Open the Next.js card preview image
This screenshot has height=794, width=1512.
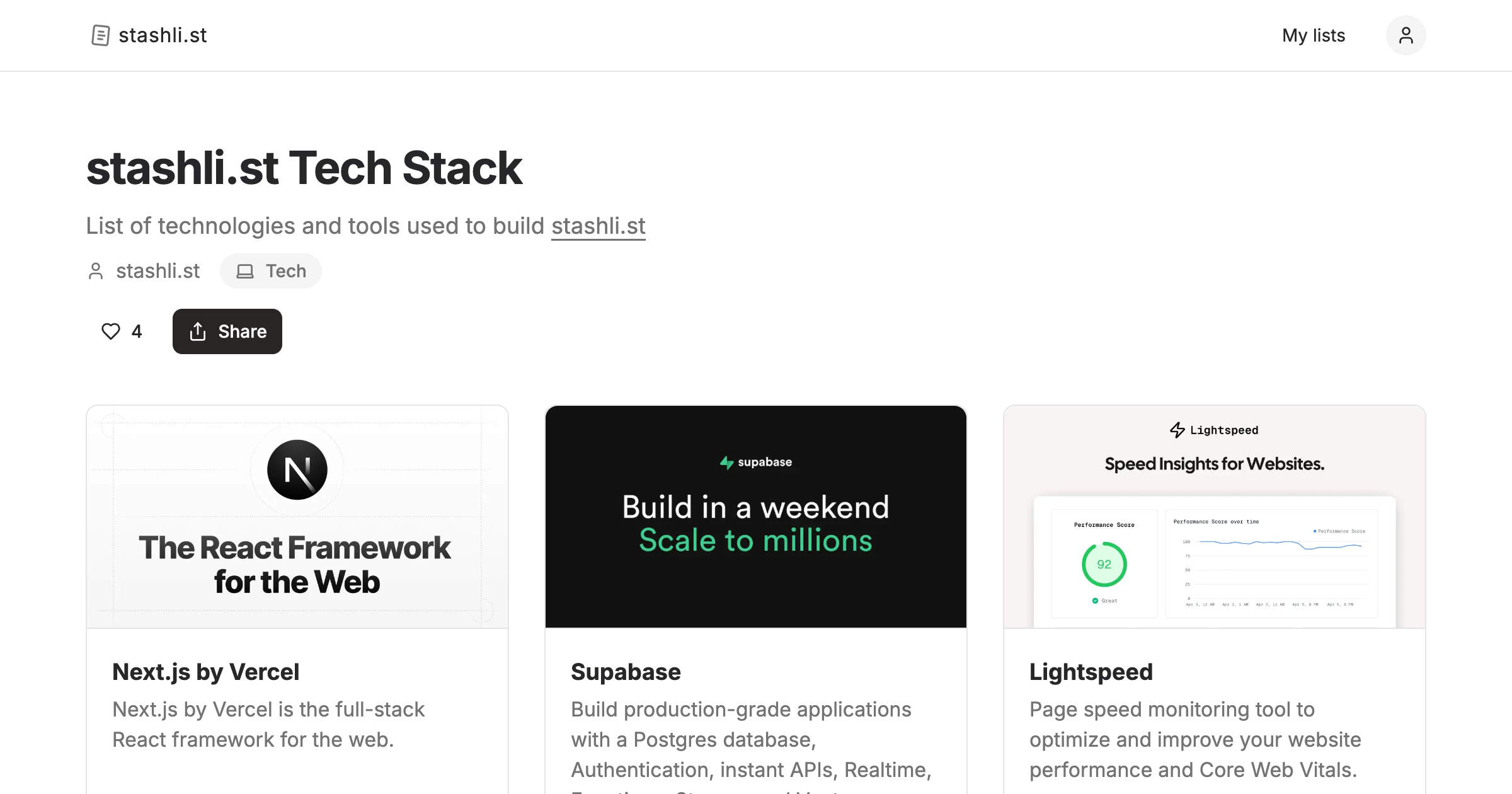[x=297, y=517]
